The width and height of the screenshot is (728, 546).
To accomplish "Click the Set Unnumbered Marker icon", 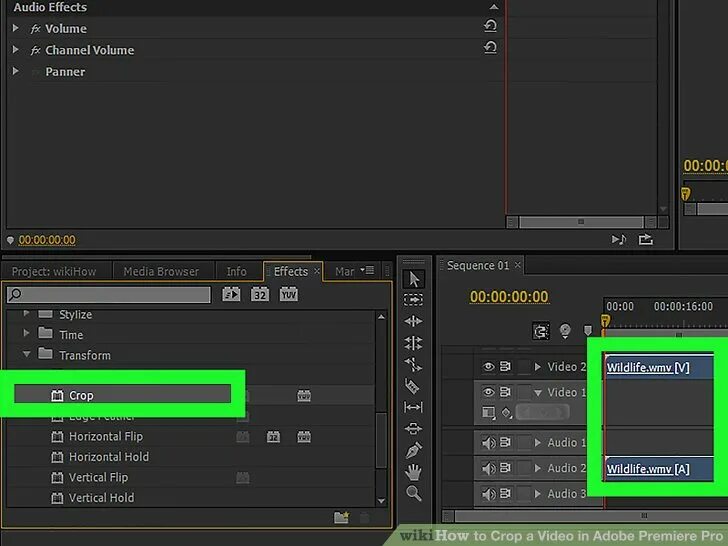I will tap(588, 331).
